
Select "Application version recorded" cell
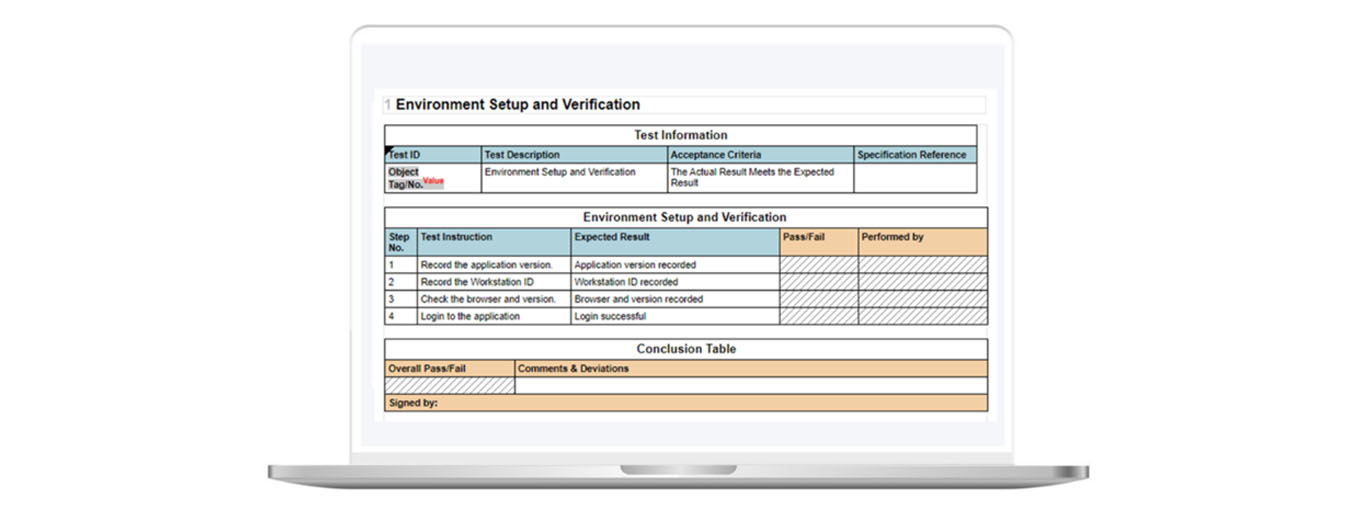(x=675, y=265)
